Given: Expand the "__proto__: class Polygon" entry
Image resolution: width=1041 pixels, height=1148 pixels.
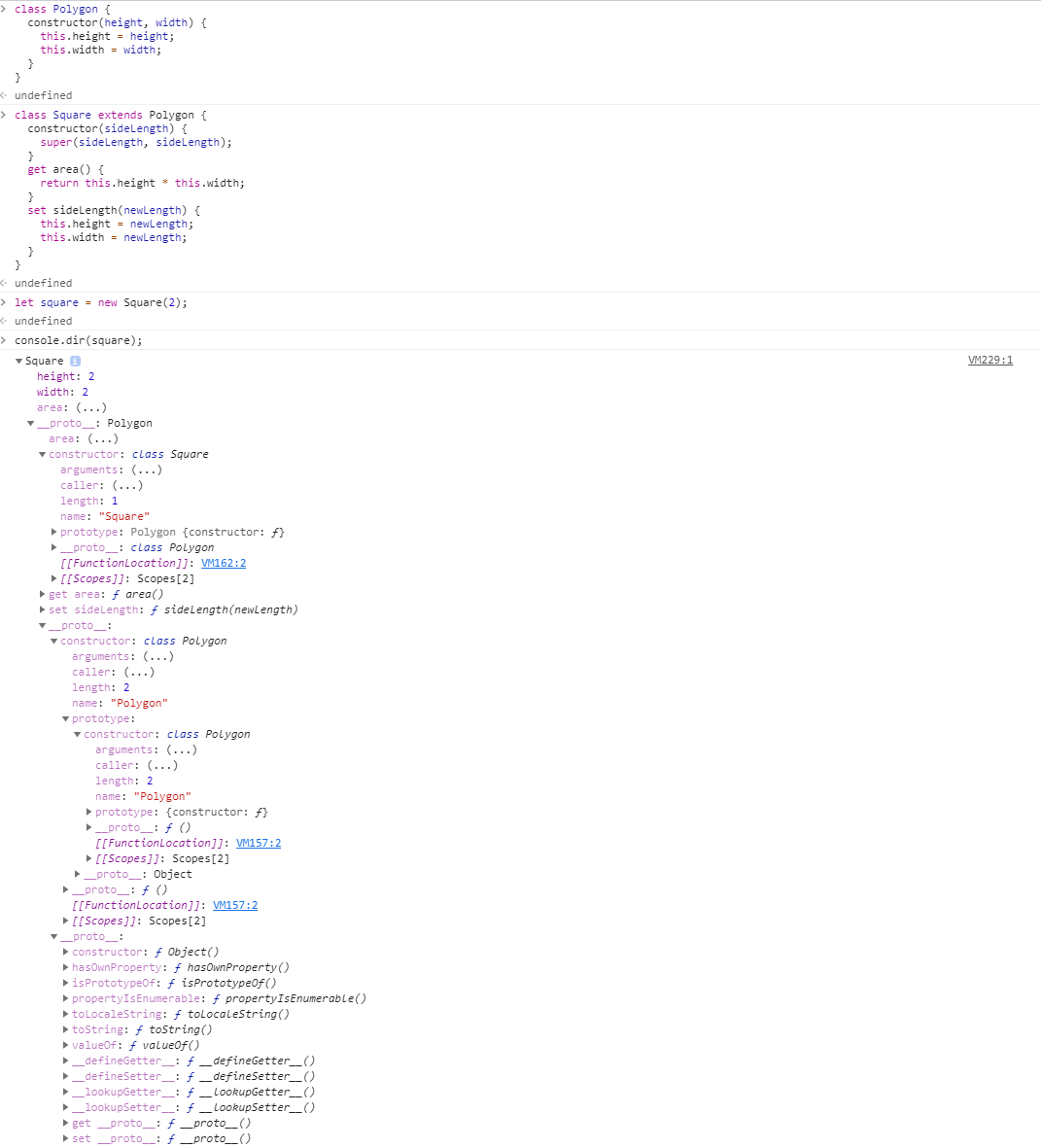Looking at the screenshot, I should pyautogui.click(x=54, y=548).
